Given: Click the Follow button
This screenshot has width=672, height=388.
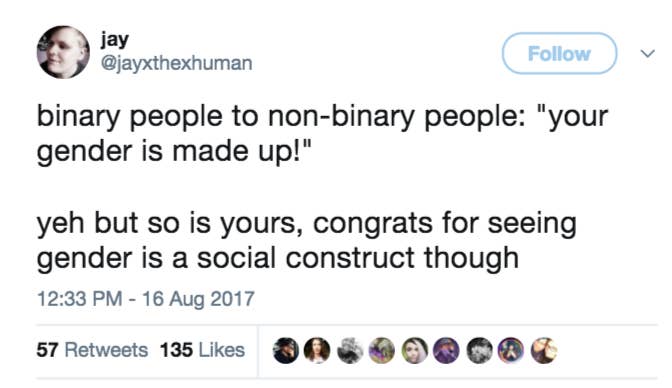Looking at the screenshot, I should pos(559,54).
